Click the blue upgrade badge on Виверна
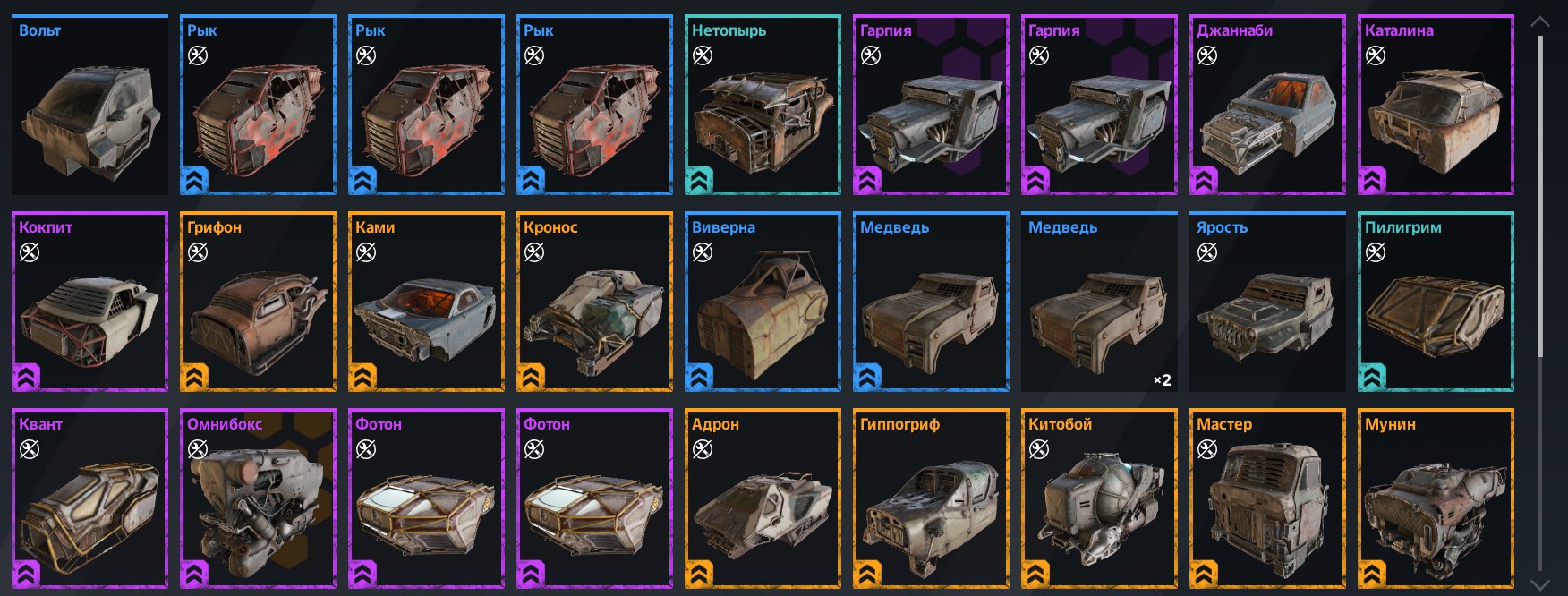Viewport: 1568px width, 596px height. coord(699,378)
